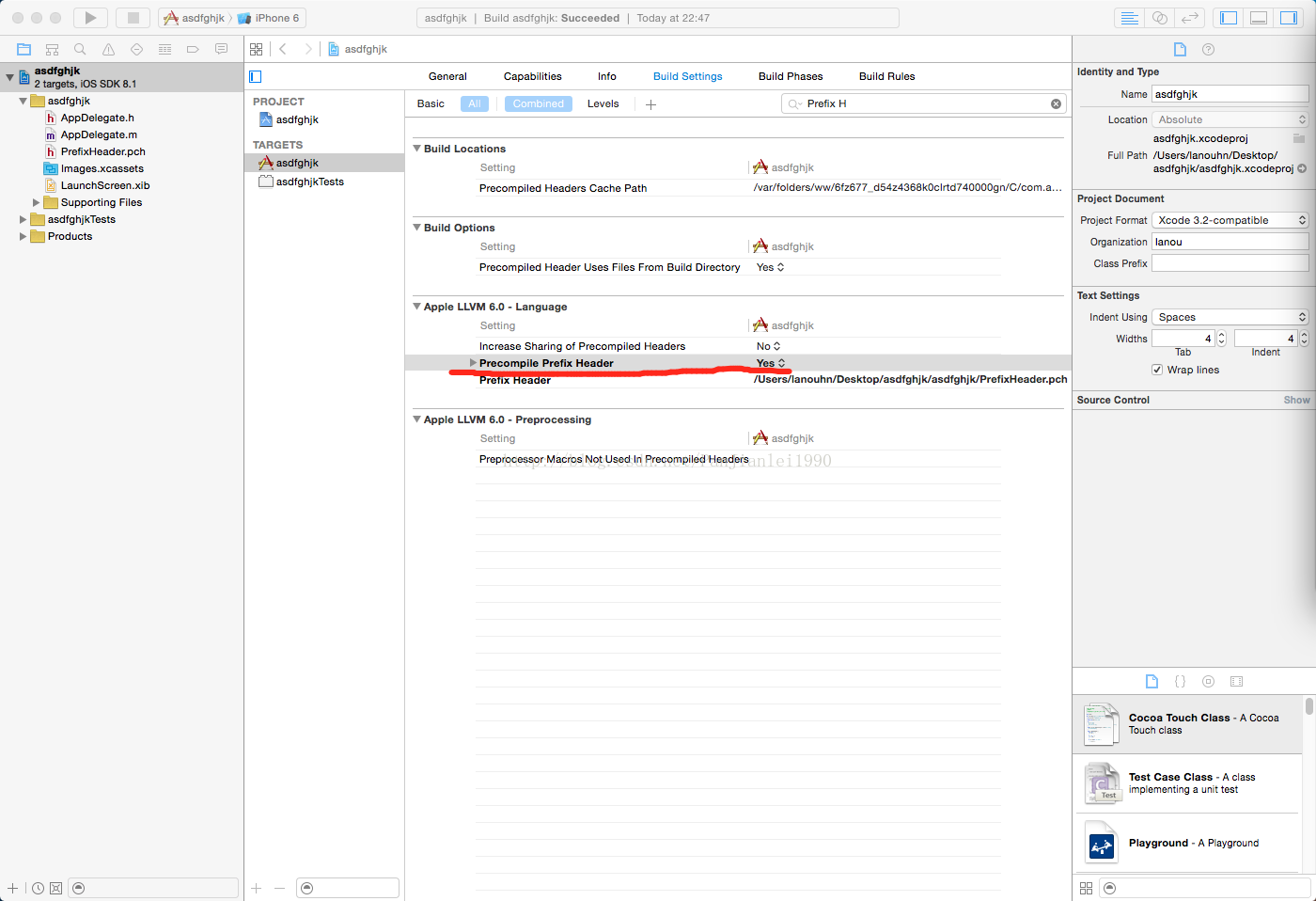The height and width of the screenshot is (901, 1316).
Task: Open the related items grid menu
Action: [x=257, y=49]
